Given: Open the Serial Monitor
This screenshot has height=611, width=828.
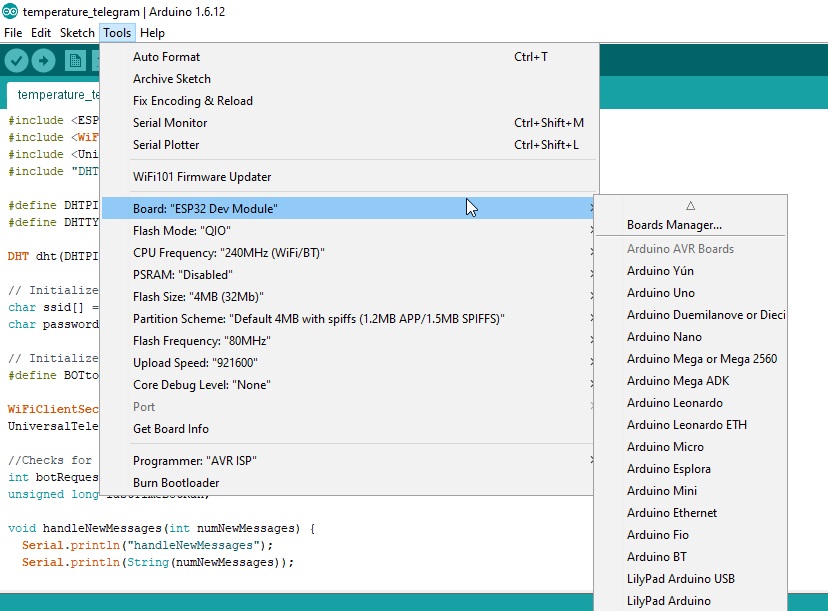Looking at the screenshot, I should tap(350, 123).
